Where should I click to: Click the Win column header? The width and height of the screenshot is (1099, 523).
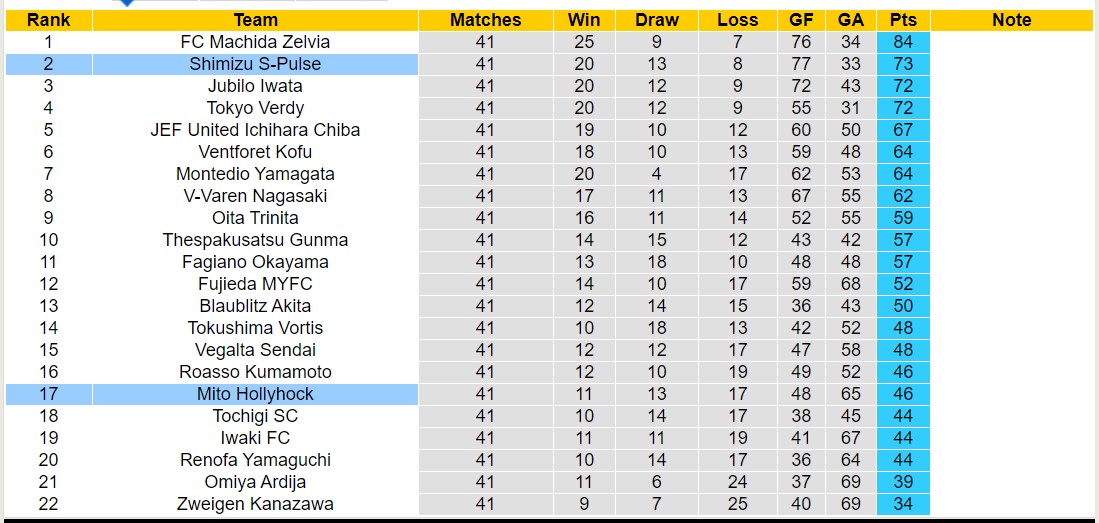(x=584, y=20)
